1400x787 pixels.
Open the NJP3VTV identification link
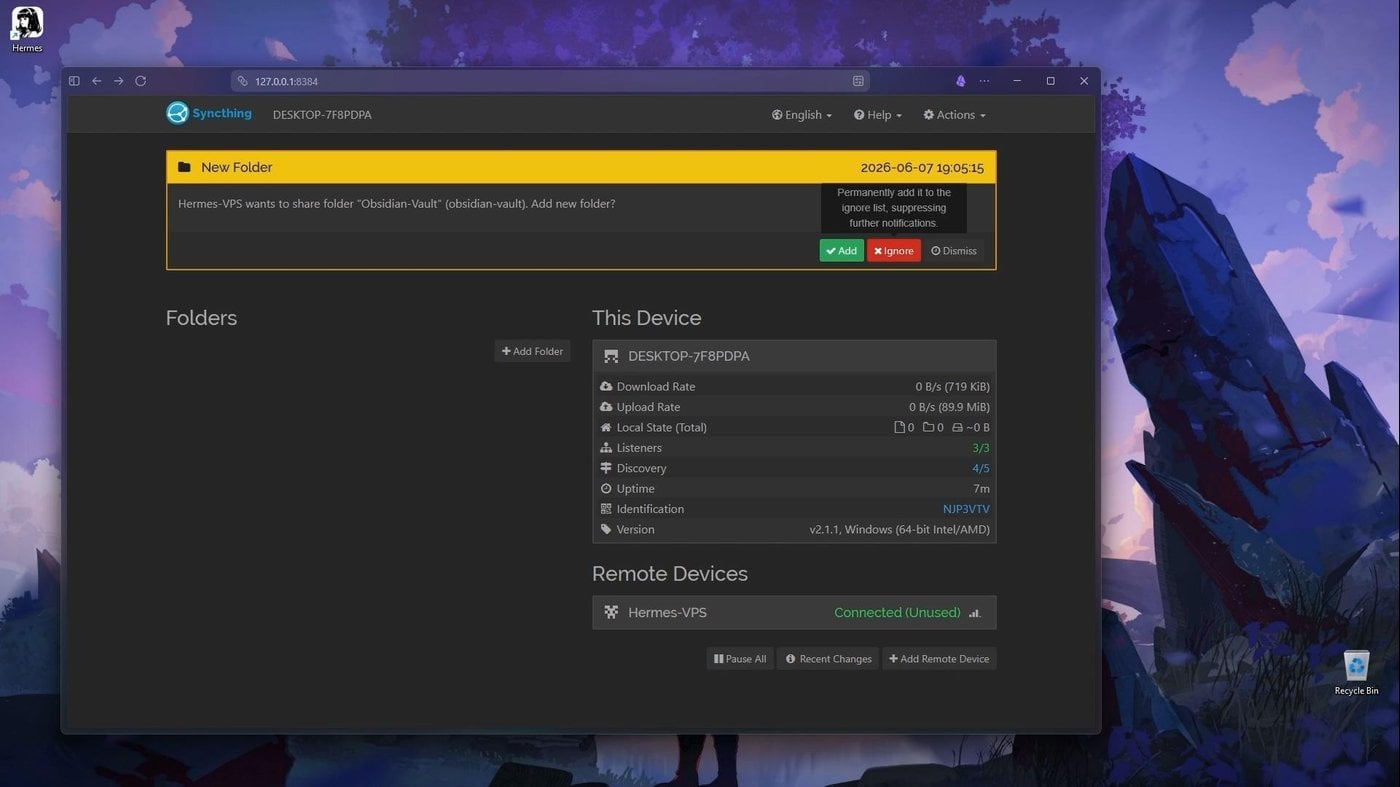(x=966, y=509)
